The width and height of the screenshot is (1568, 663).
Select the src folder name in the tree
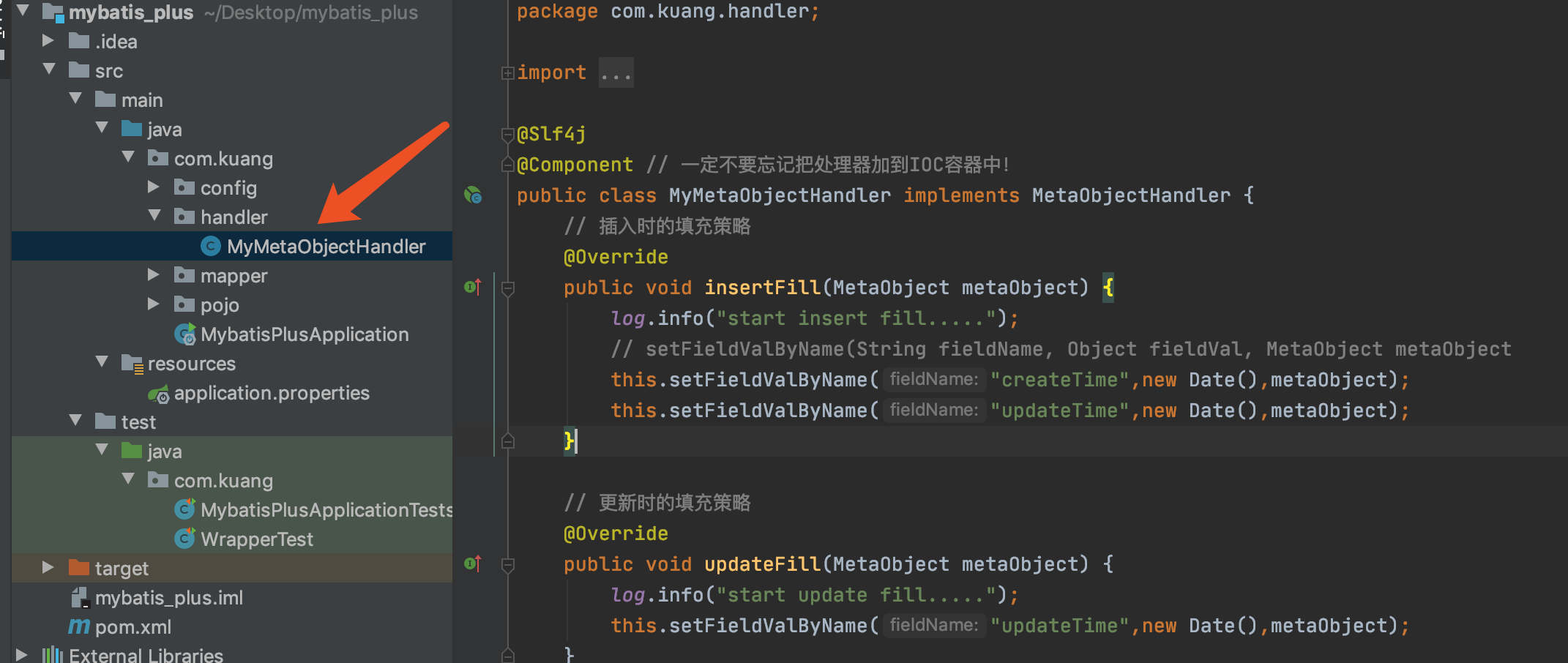coord(109,71)
